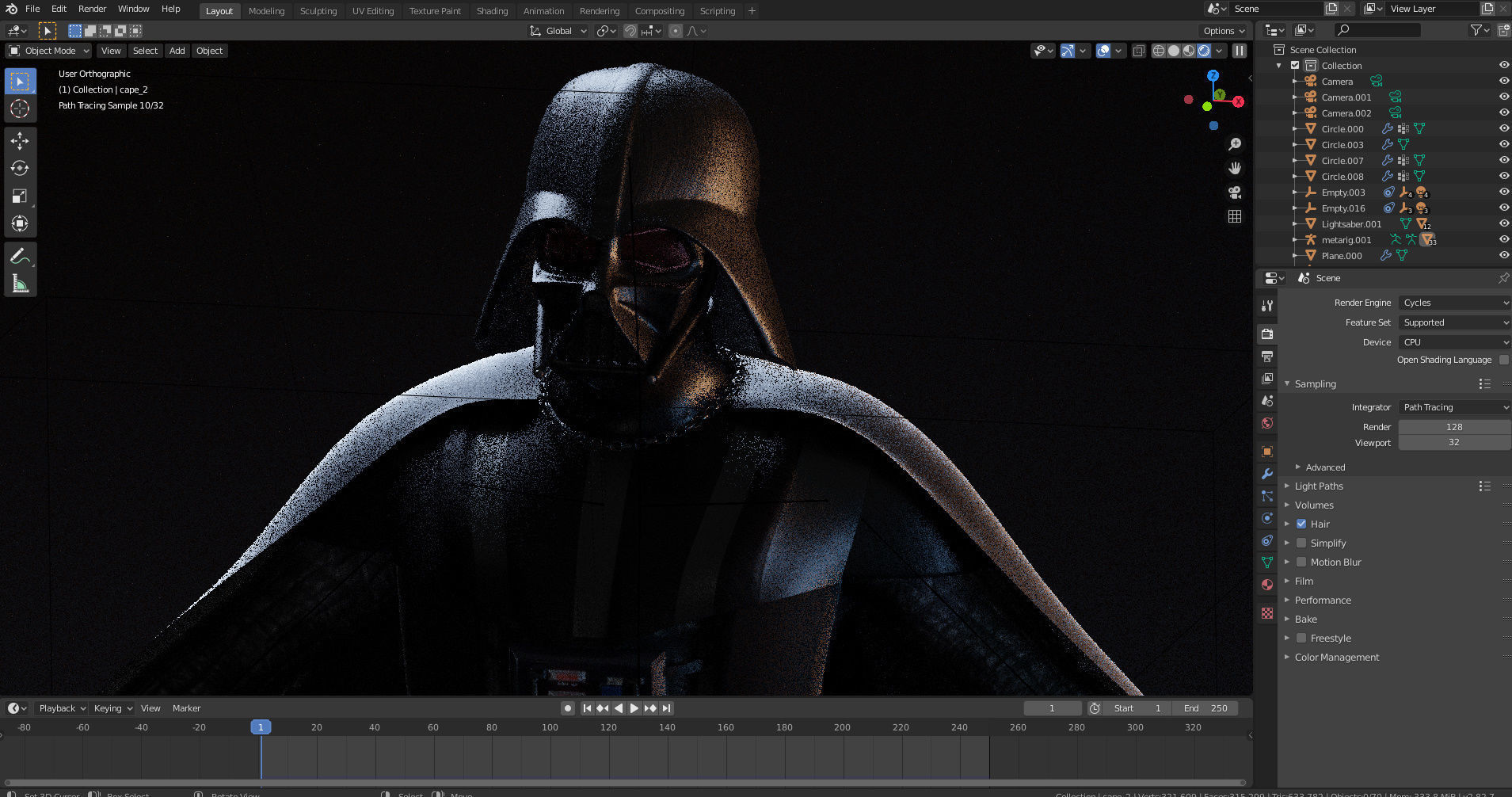Open Global transform orientation dropdown

558,31
